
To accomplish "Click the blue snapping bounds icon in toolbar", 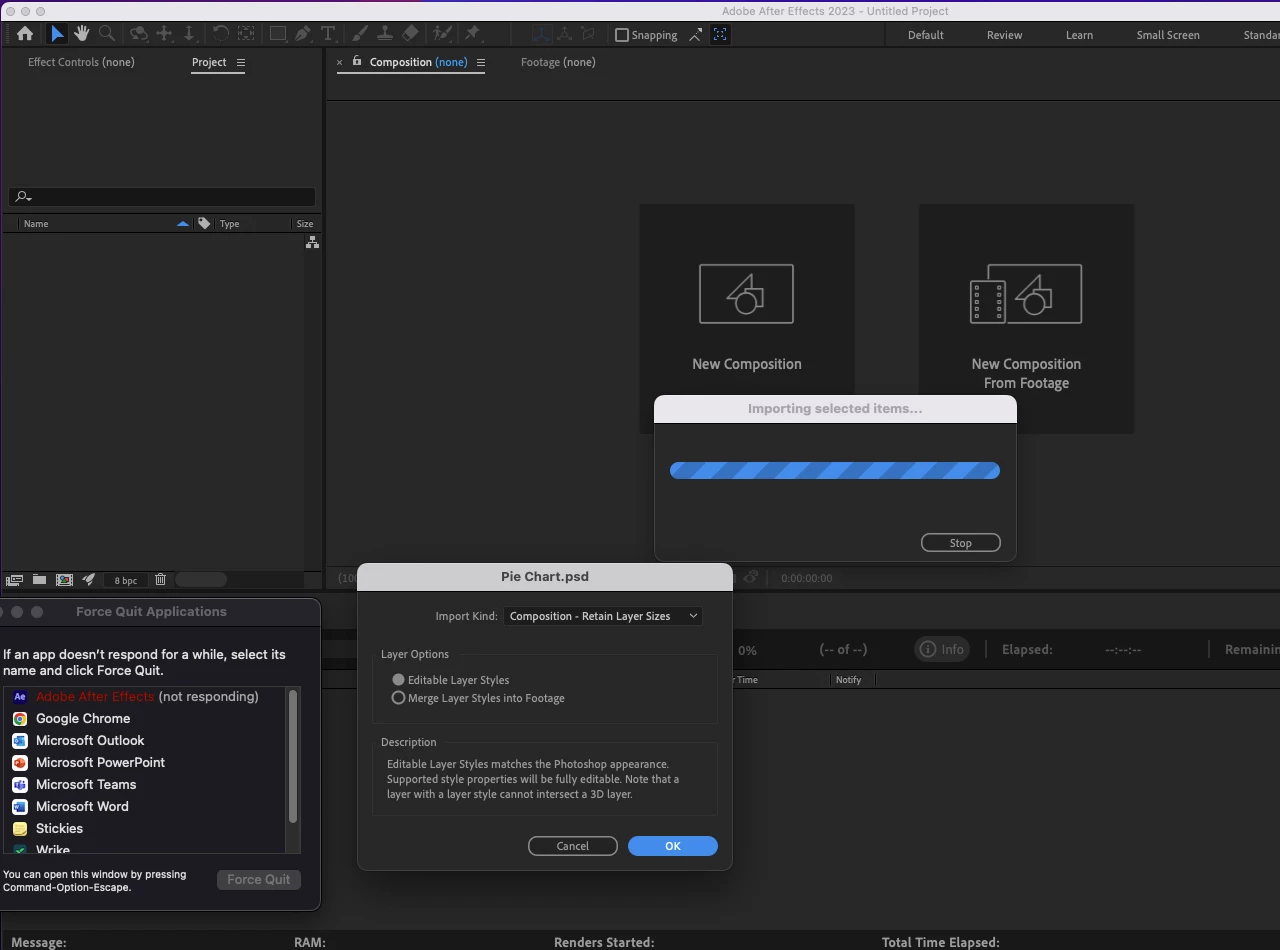I will pyautogui.click(x=720, y=34).
